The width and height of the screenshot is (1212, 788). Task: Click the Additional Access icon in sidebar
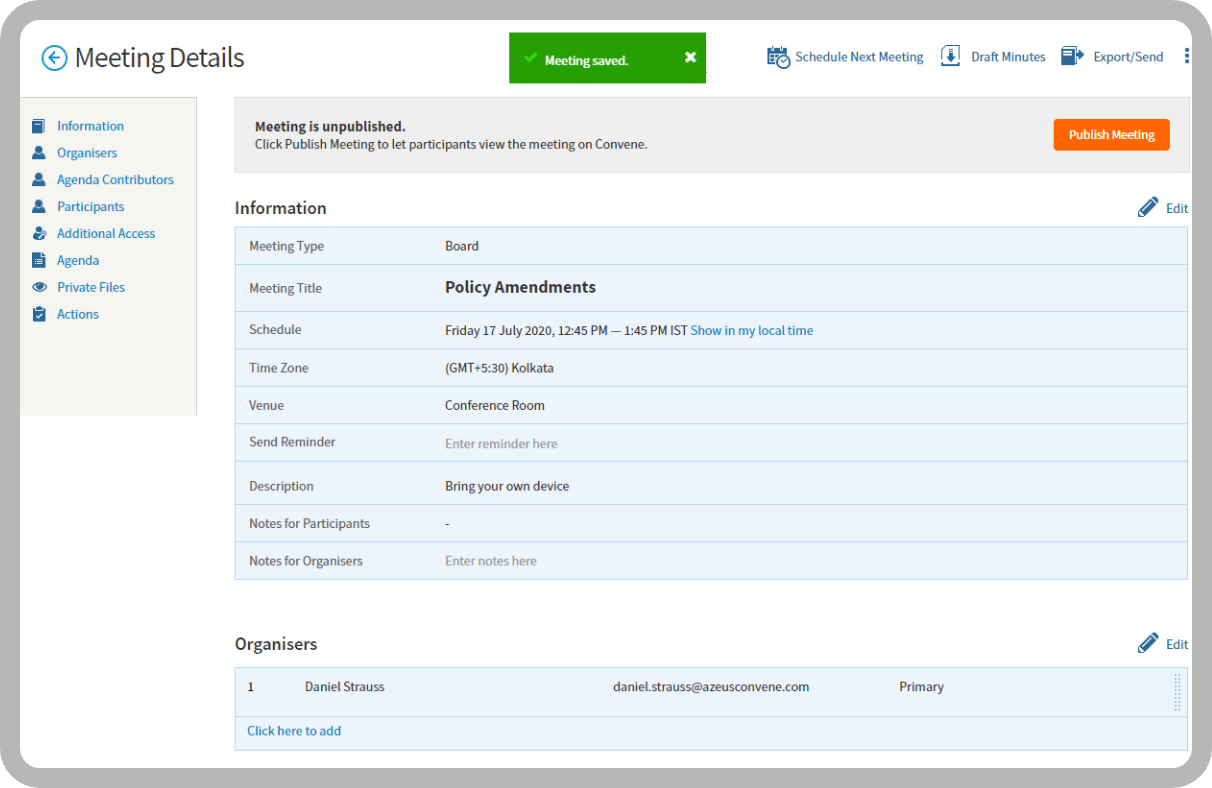tap(39, 234)
